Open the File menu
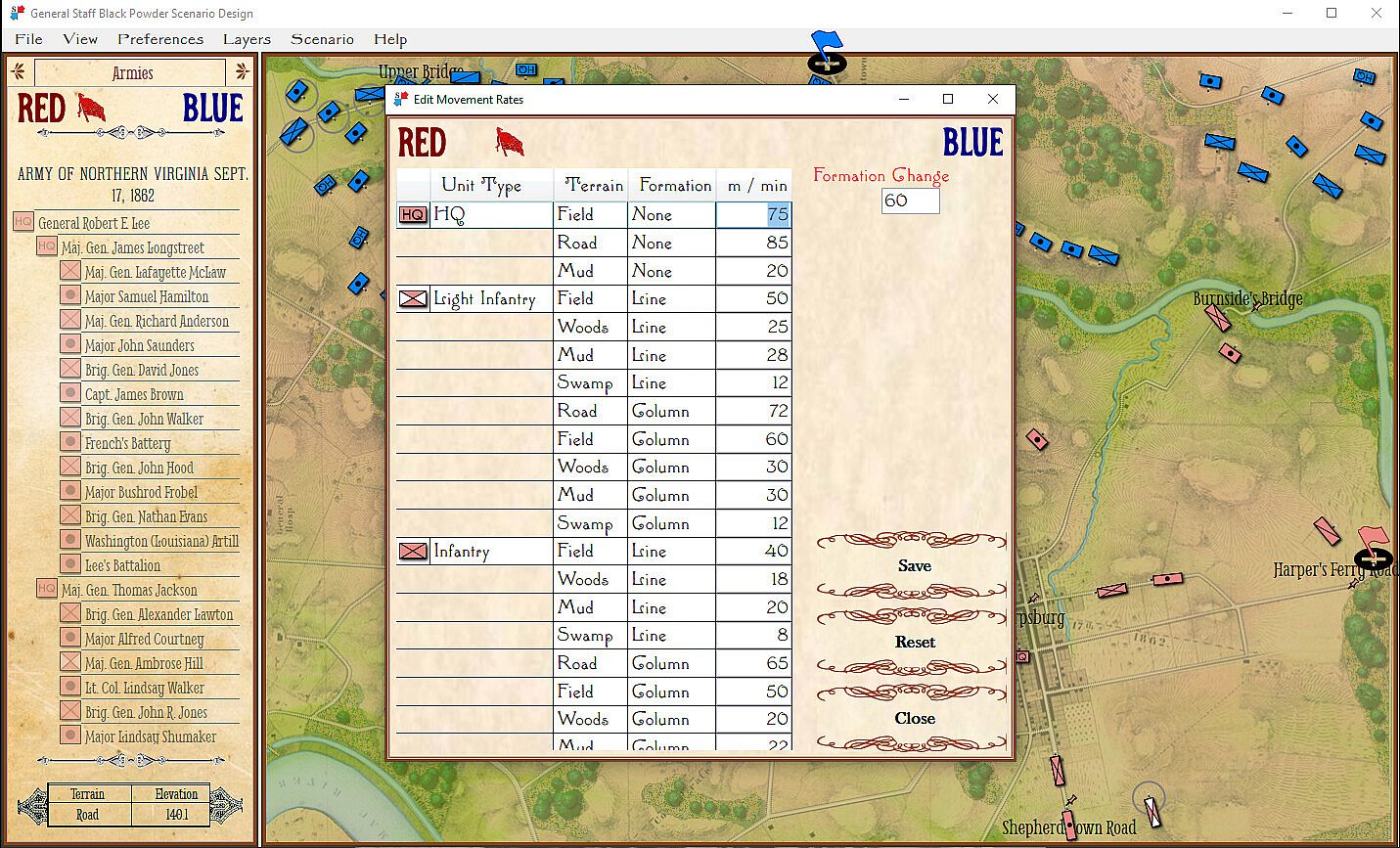The width and height of the screenshot is (1400, 848). pos(28,39)
